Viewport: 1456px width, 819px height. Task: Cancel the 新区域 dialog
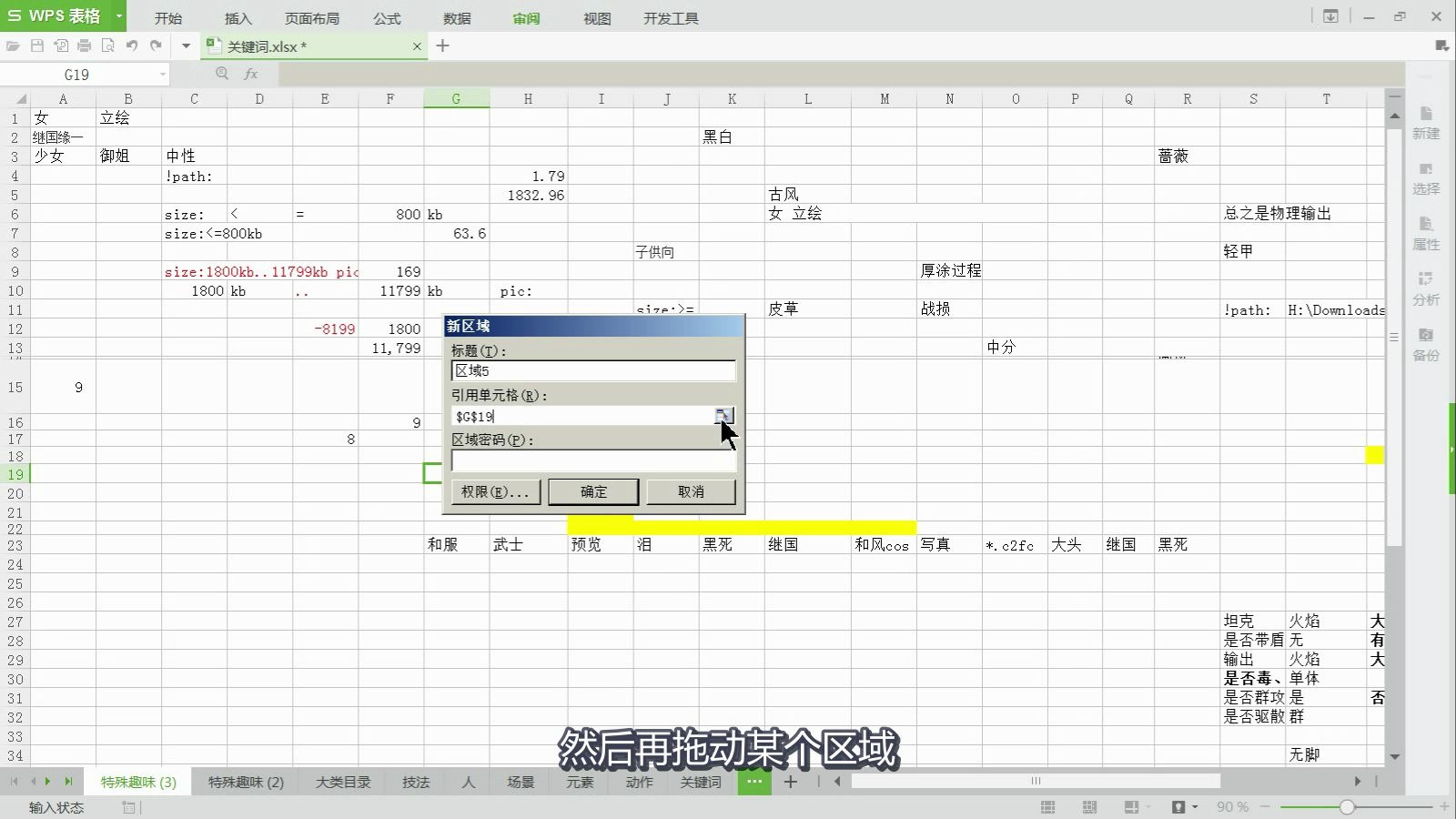pyautogui.click(x=691, y=491)
